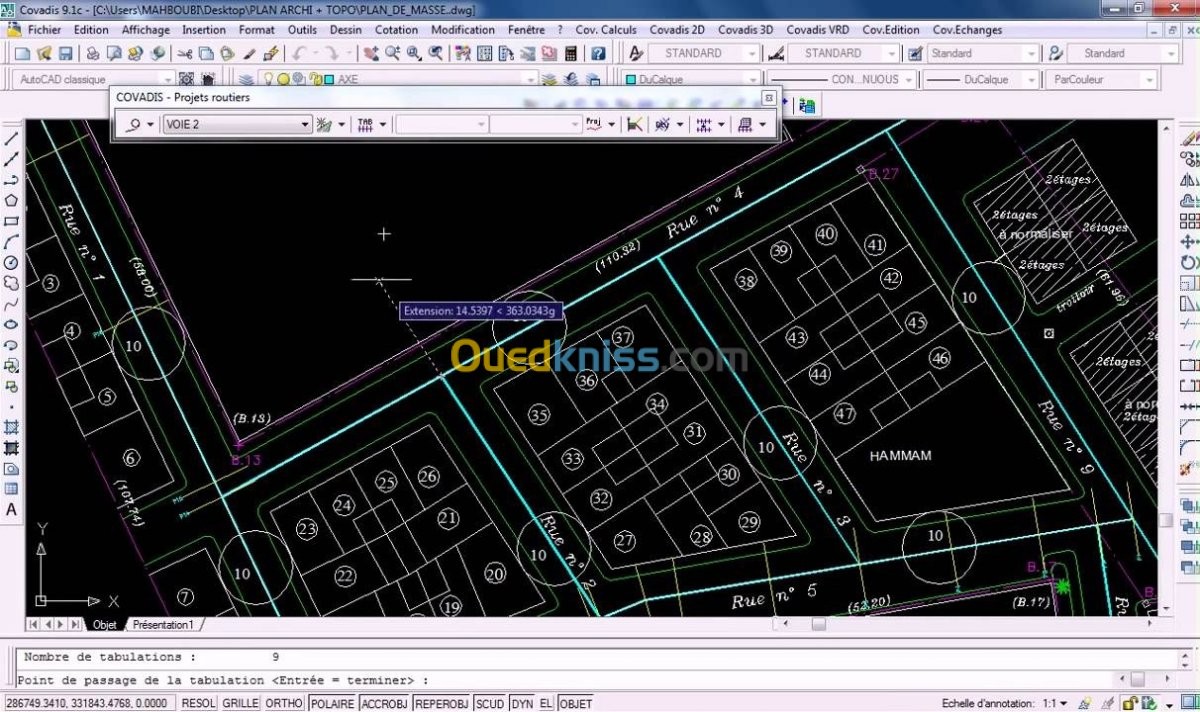Toggle REPEROBJ object snap tracking
The image size is (1200, 712).
coord(442,703)
